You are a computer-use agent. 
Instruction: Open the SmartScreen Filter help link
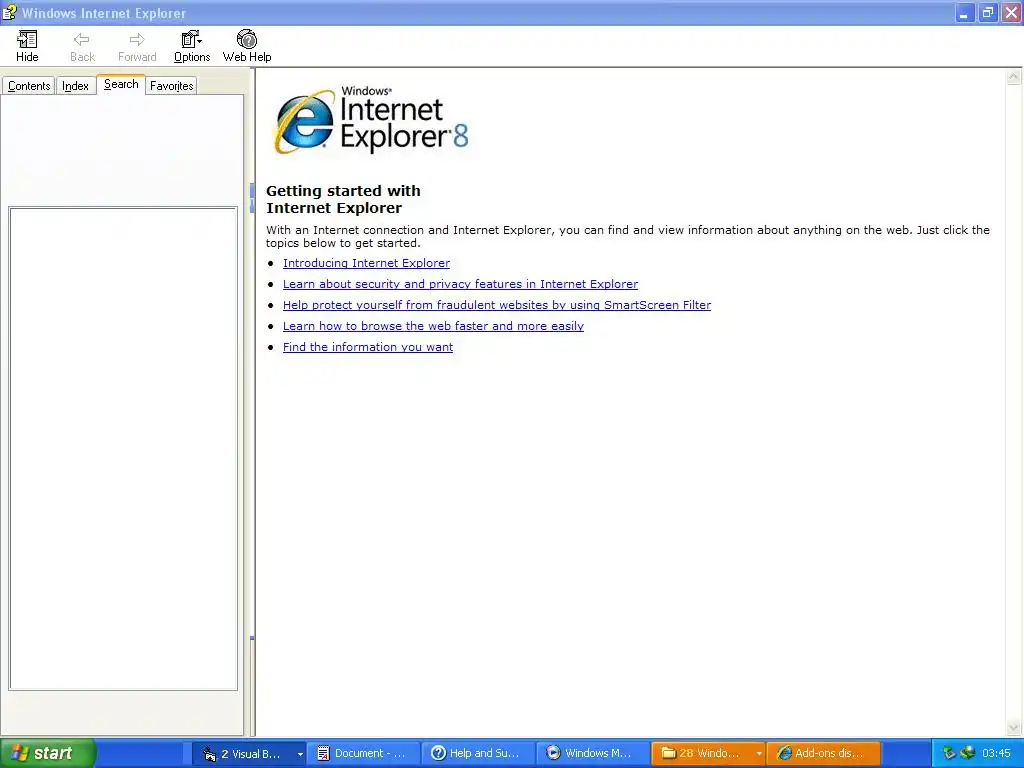[497, 304]
